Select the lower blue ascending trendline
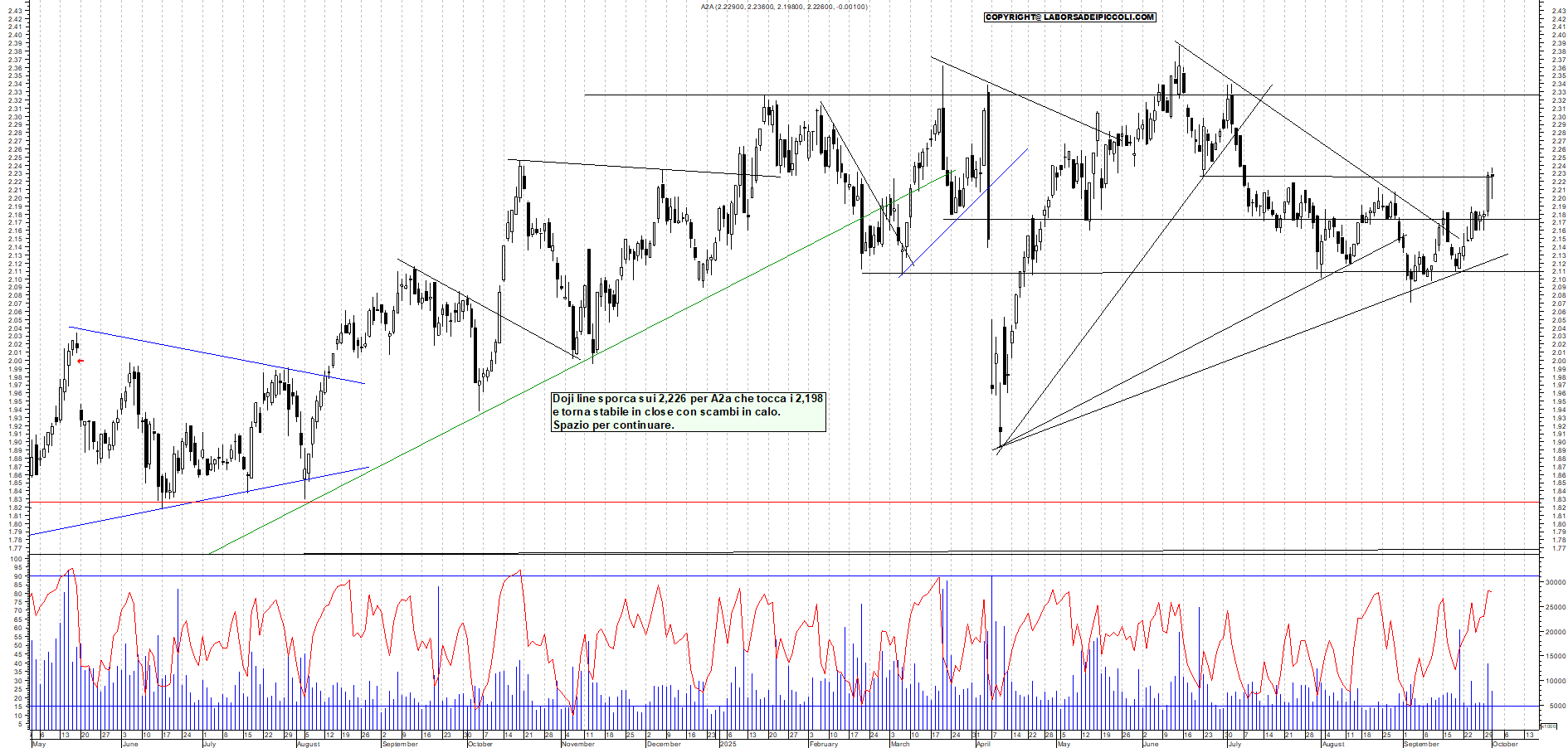The height and width of the screenshot is (748, 1568). (199, 501)
